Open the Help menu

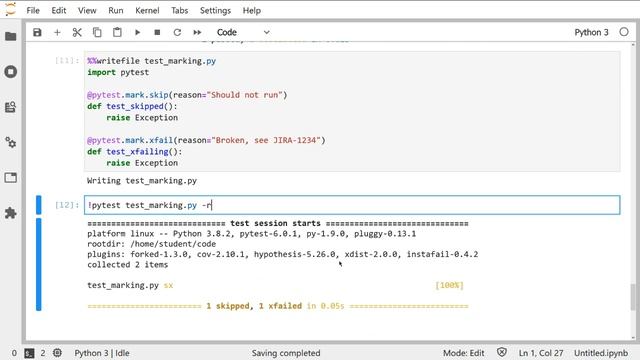pyautogui.click(x=251, y=11)
